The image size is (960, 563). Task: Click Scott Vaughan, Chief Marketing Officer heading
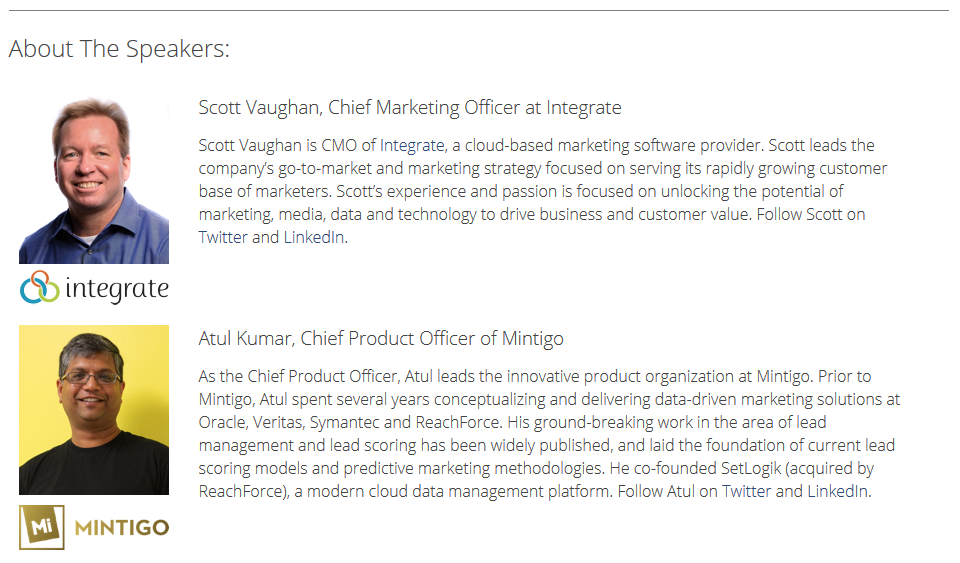coord(410,108)
